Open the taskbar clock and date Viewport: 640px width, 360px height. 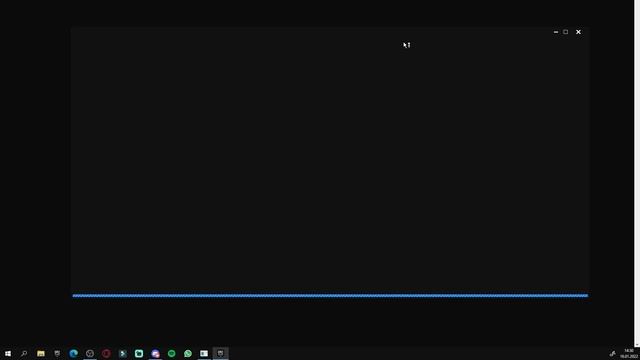pyautogui.click(x=629, y=353)
